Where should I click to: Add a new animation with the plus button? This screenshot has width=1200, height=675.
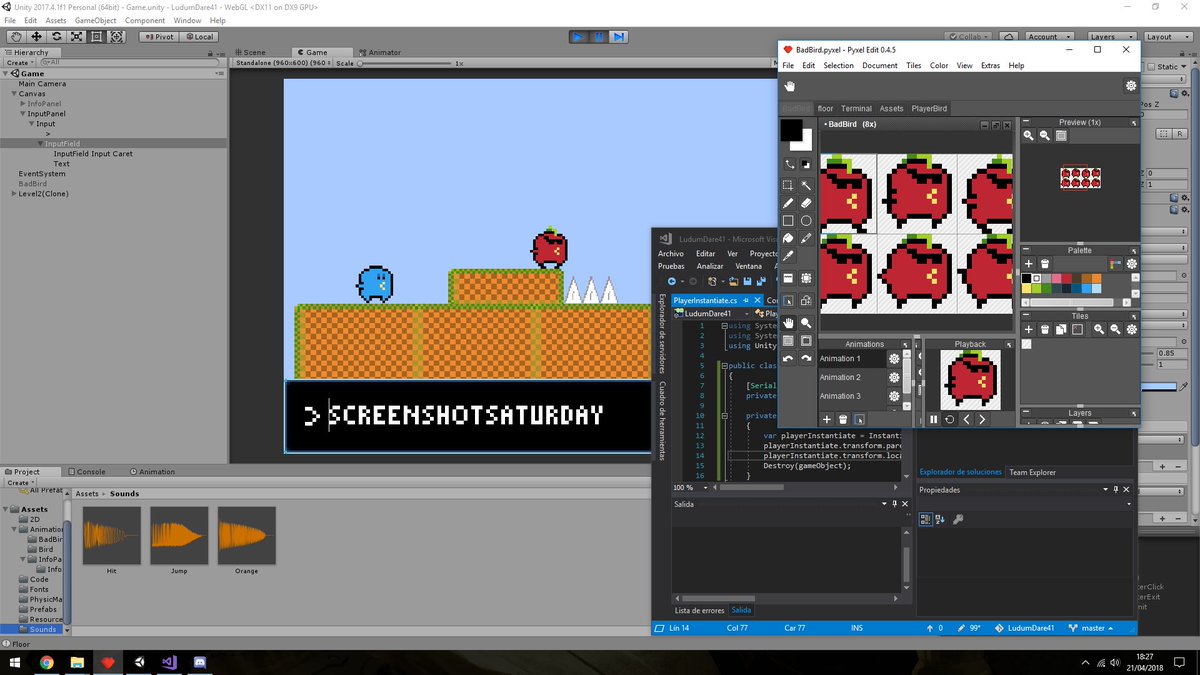pyautogui.click(x=827, y=419)
